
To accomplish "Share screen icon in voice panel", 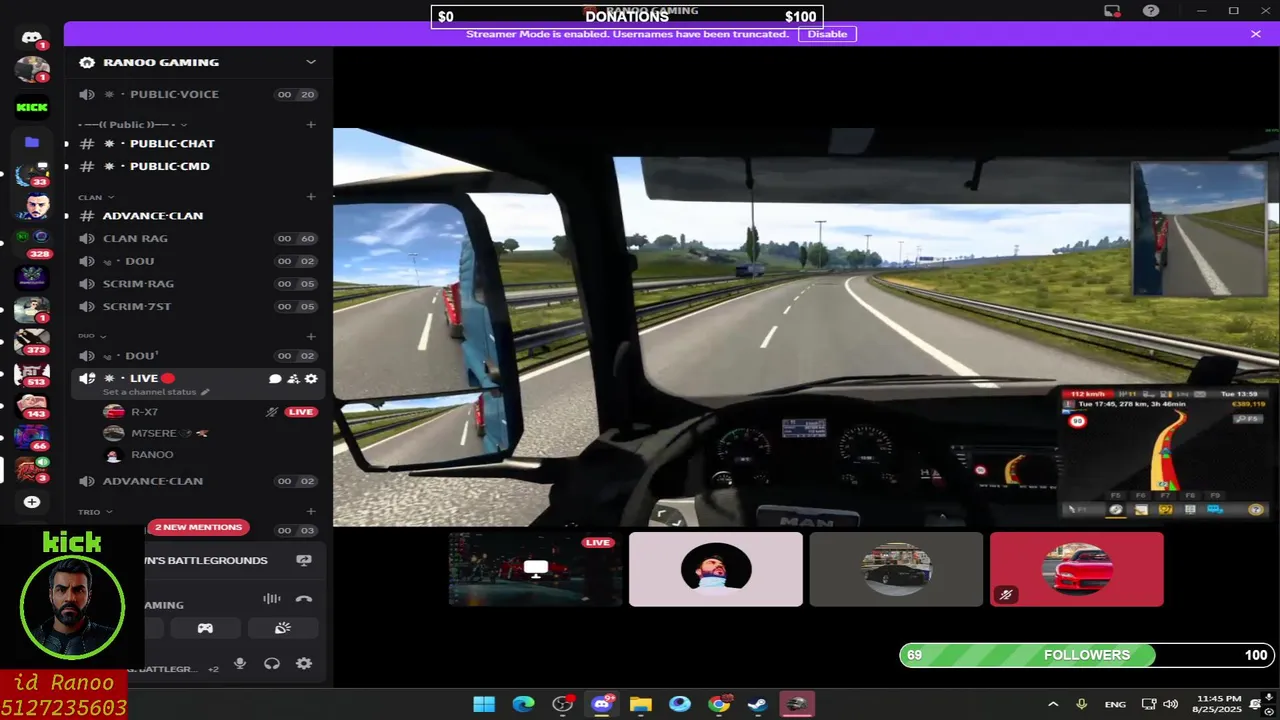I will [x=304, y=561].
